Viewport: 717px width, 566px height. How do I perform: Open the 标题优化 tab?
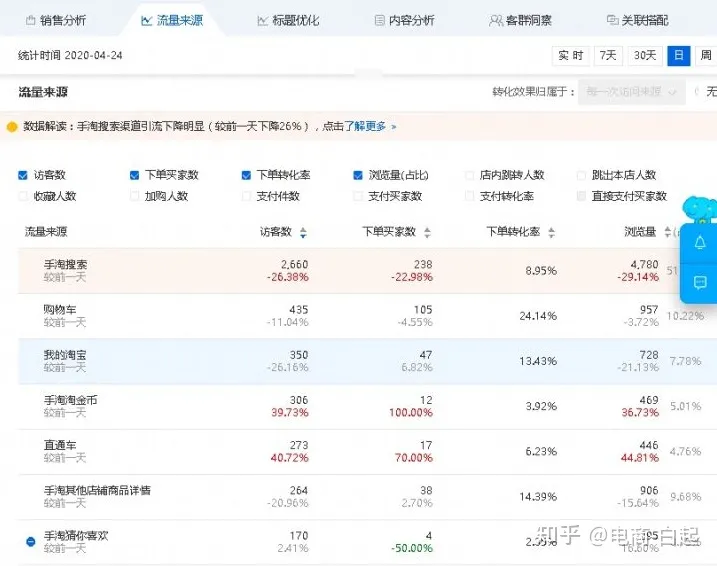pos(288,20)
